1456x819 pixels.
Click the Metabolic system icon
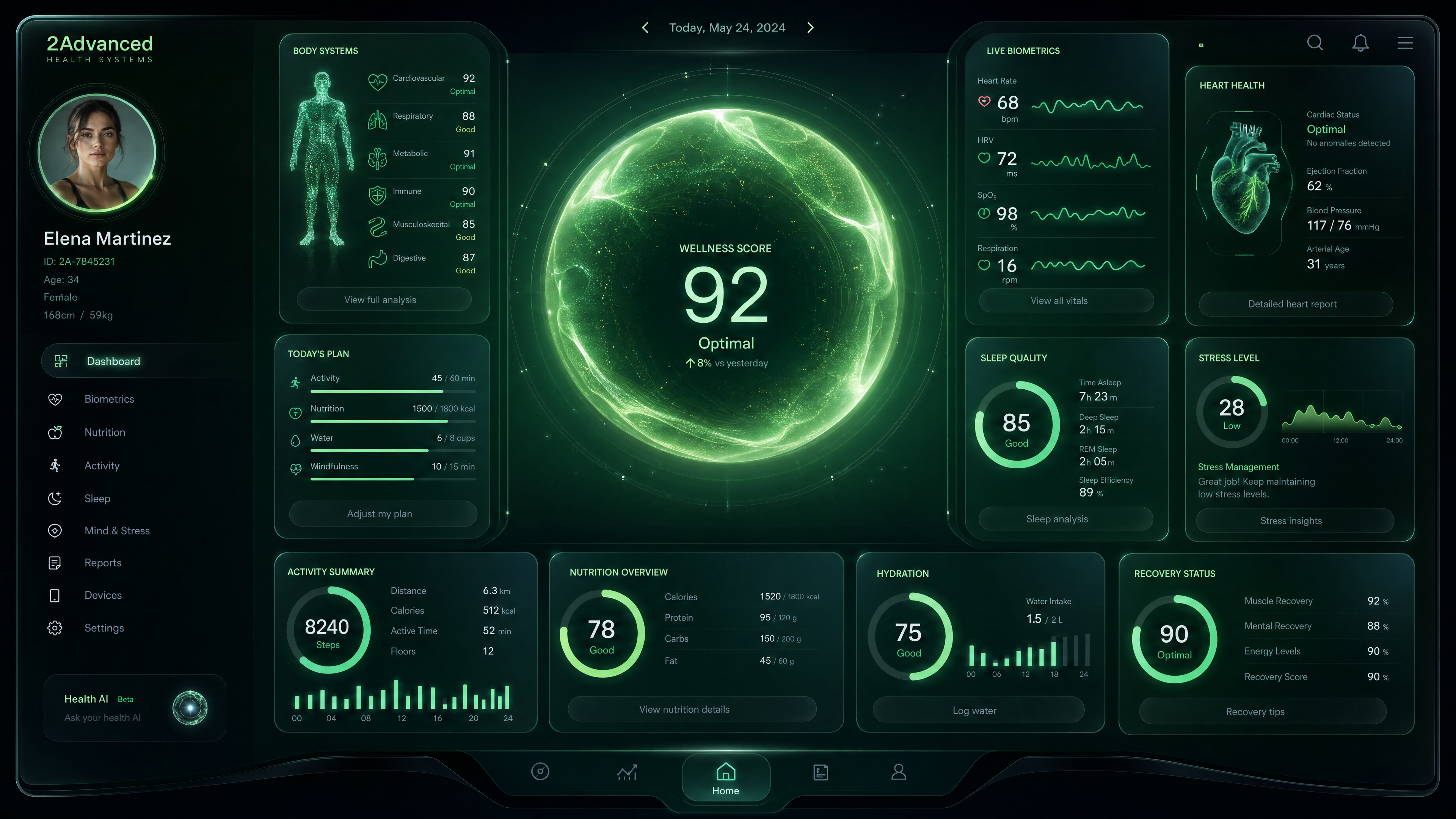click(378, 159)
